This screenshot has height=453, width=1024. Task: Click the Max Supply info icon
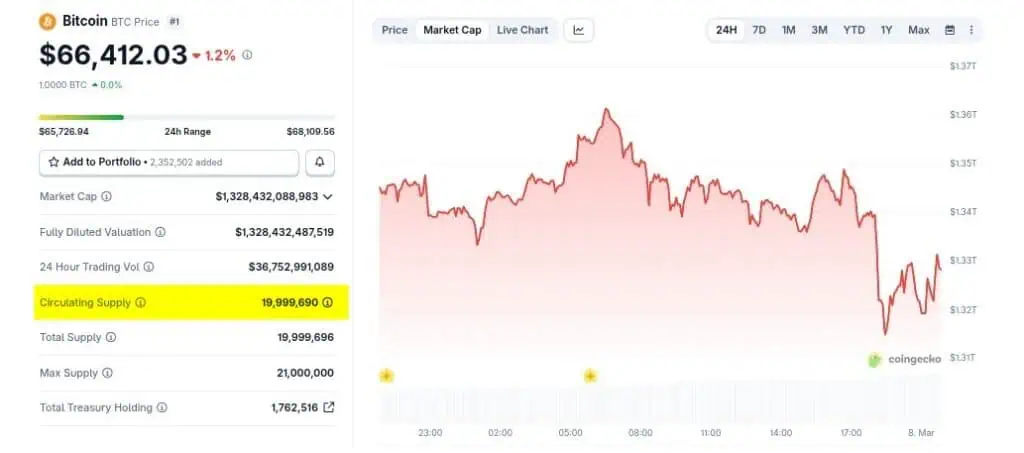[107, 373]
